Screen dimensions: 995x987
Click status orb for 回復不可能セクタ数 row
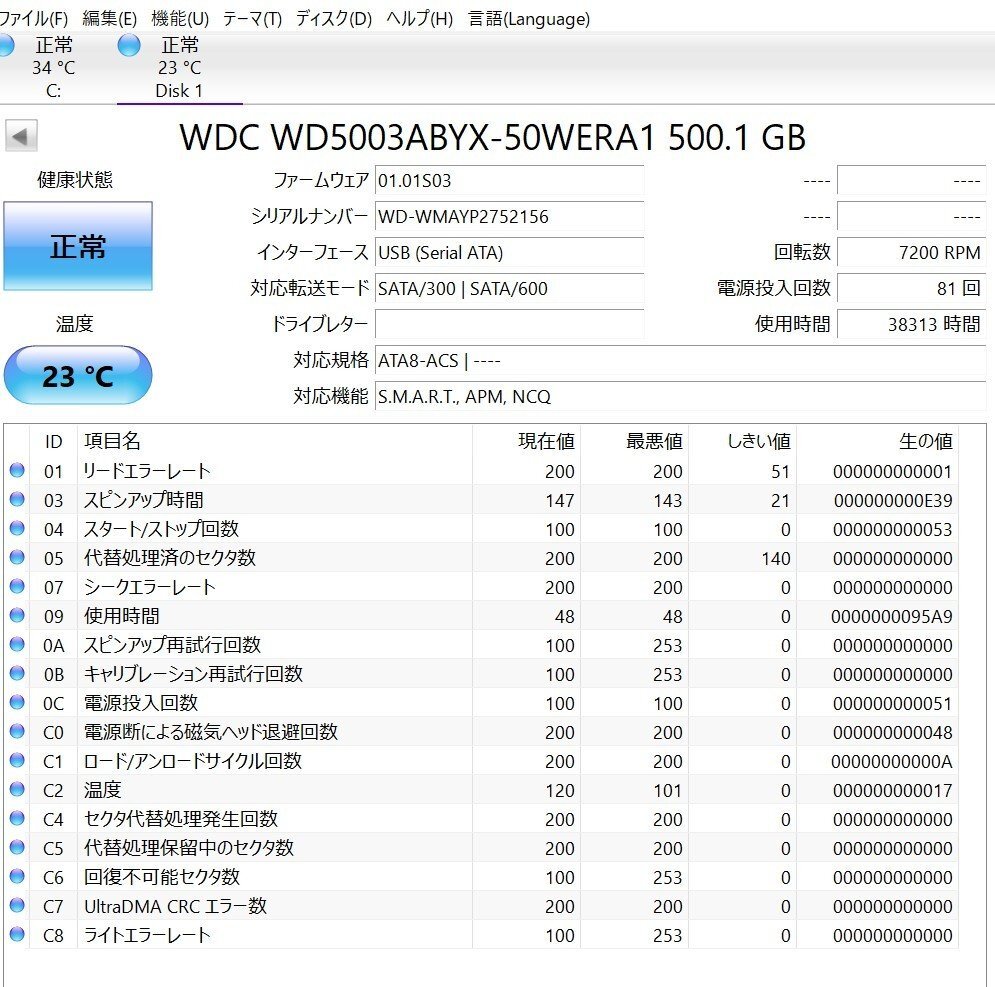17,876
